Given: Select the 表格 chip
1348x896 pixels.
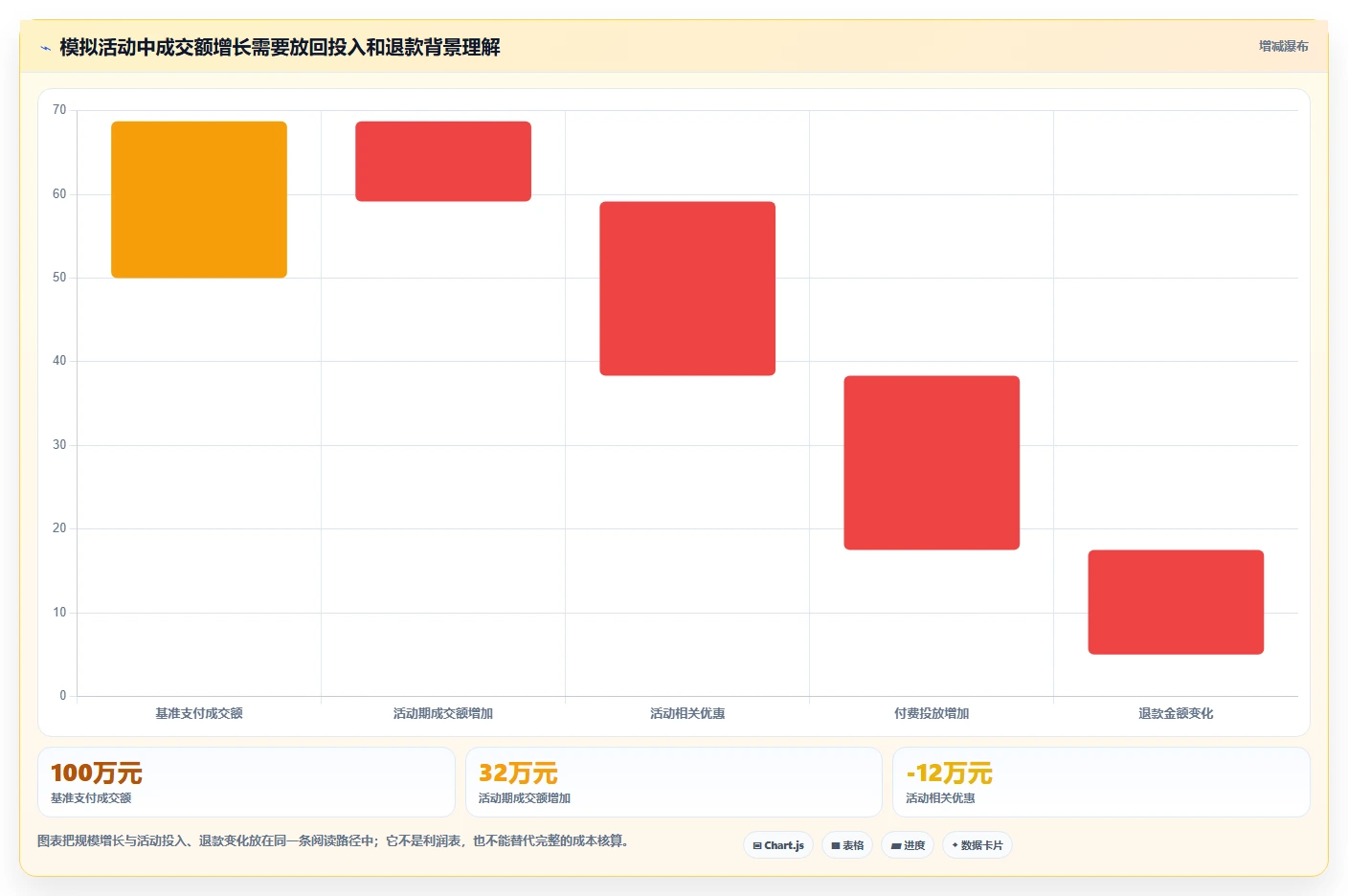Looking at the screenshot, I should [x=847, y=845].
